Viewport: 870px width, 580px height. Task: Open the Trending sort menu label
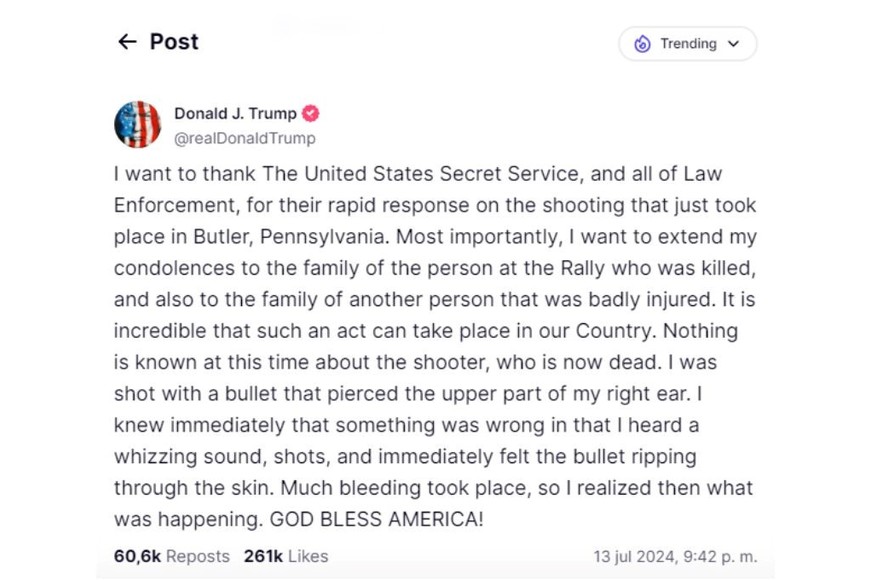(x=688, y=44)
